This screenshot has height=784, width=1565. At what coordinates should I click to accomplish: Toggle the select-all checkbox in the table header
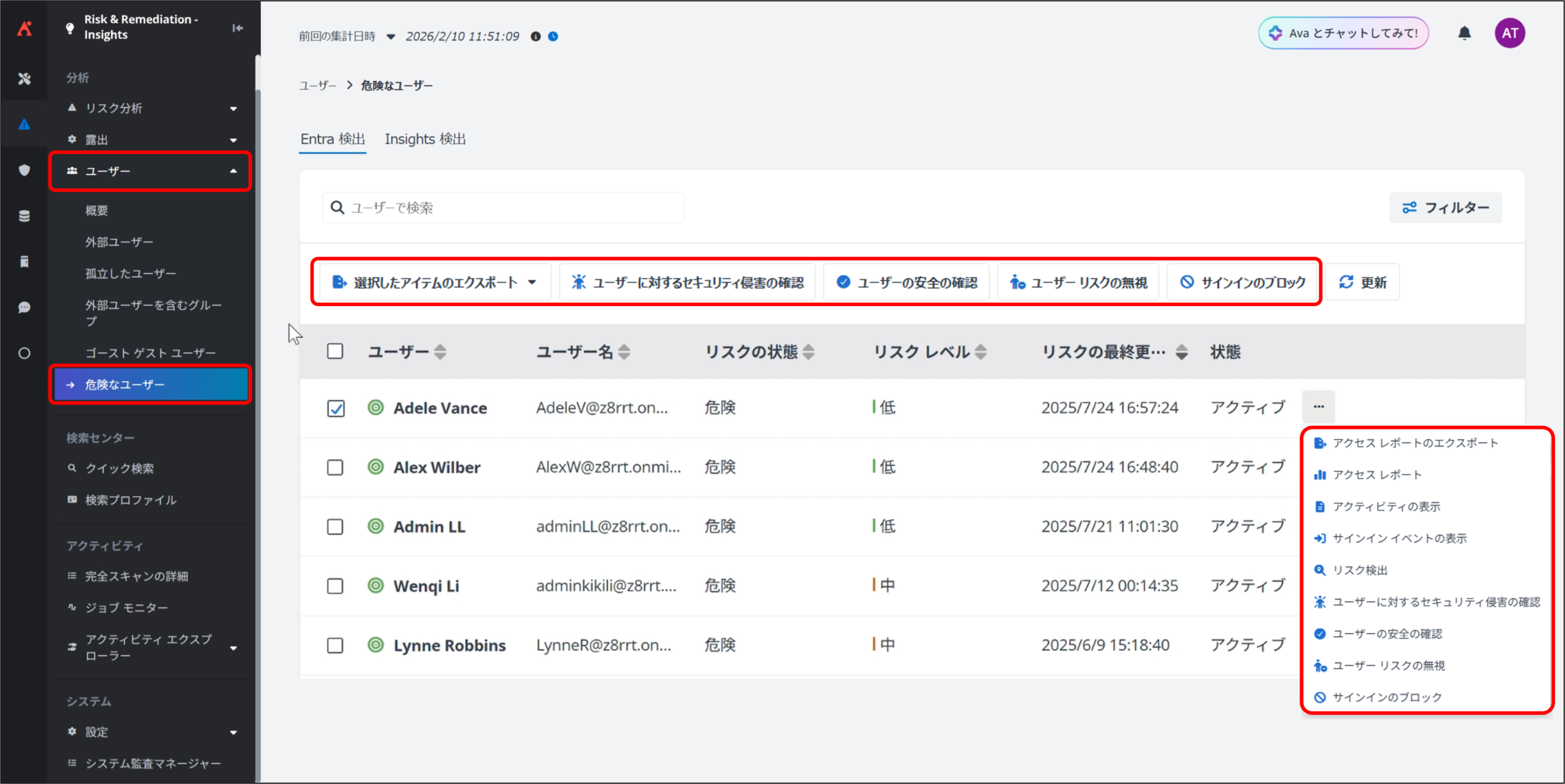coord(335,351)
